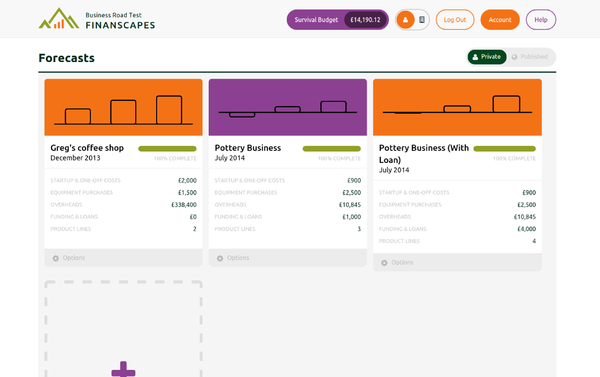Click the £0 funding value in Greg's card
The image size is (600, 377).
click(193, 217)
